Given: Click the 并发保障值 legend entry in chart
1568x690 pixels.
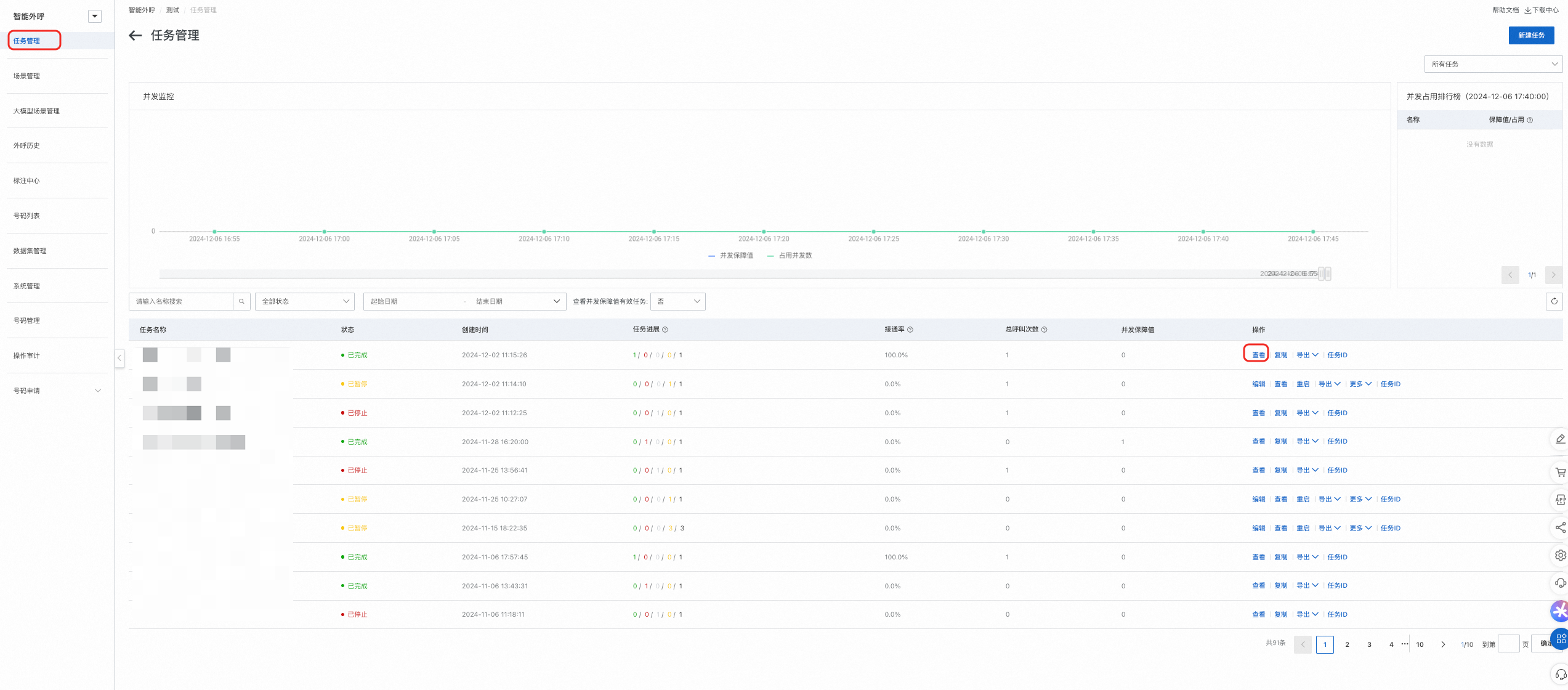Looking at the screenshot, I should pyautogui.click(x=730, y=256).
